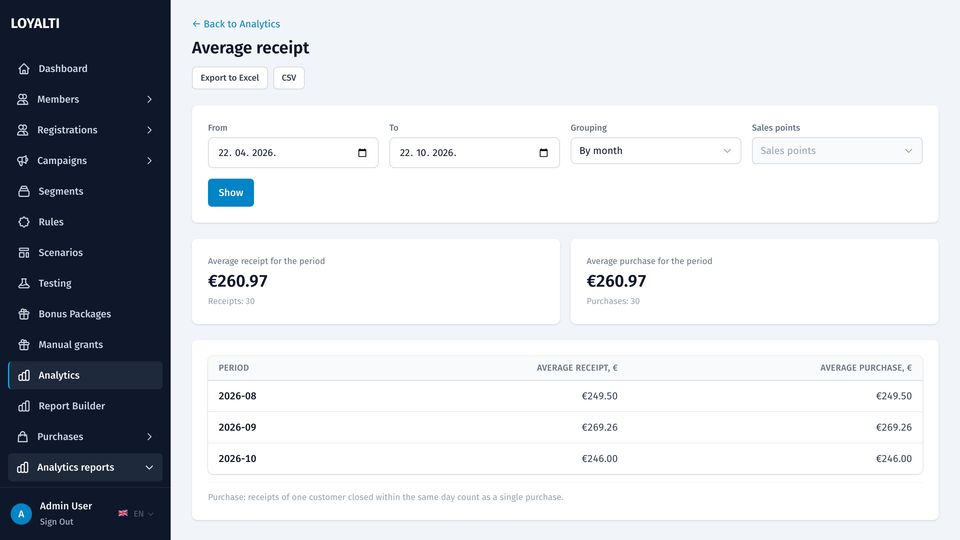This screenshot has height=540, width=960.
Task: Click the Manual grants gift icon
Action: tap(24, 345)
